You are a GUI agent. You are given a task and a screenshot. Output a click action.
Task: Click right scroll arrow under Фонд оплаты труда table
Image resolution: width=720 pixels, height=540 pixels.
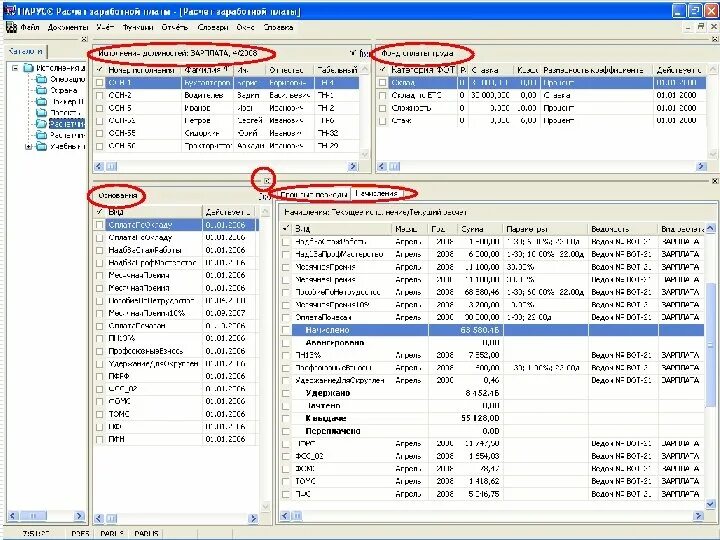coord(701,166)
